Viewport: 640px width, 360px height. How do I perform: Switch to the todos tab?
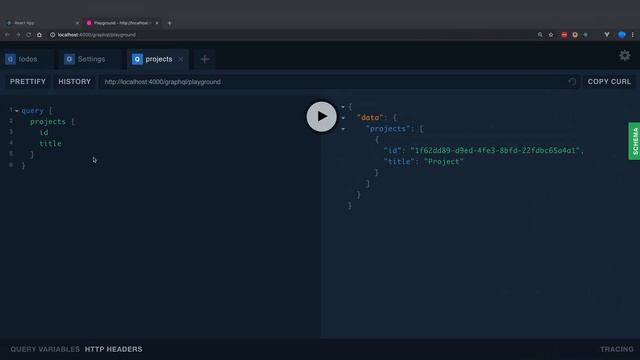click(x=27, y=59)
